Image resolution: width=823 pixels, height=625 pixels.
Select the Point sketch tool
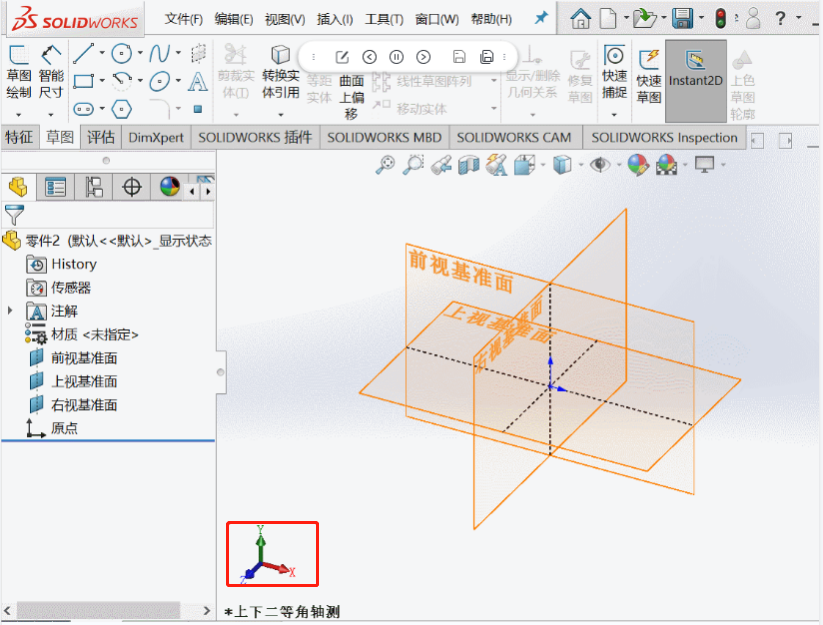pyautogui.click(x=198, y=109)
